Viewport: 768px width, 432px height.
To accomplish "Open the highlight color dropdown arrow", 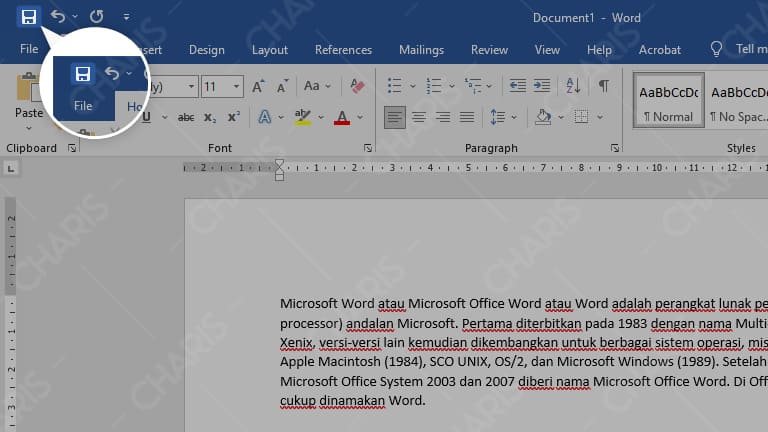I will 321,118.
